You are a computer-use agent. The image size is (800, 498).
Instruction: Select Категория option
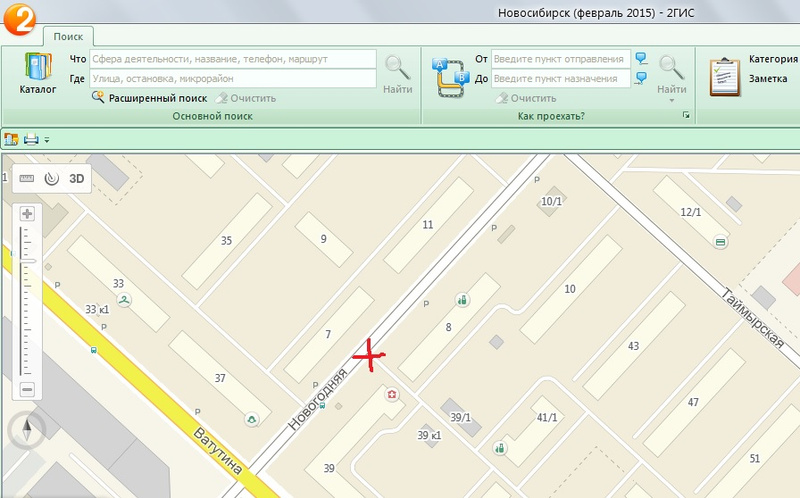[x=773, y=59]
